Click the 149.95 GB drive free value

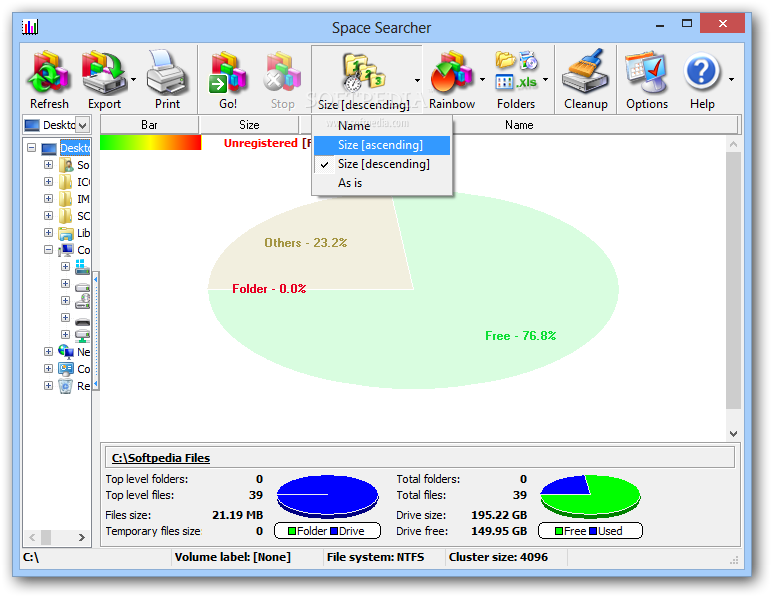click(x=499, y=532)
